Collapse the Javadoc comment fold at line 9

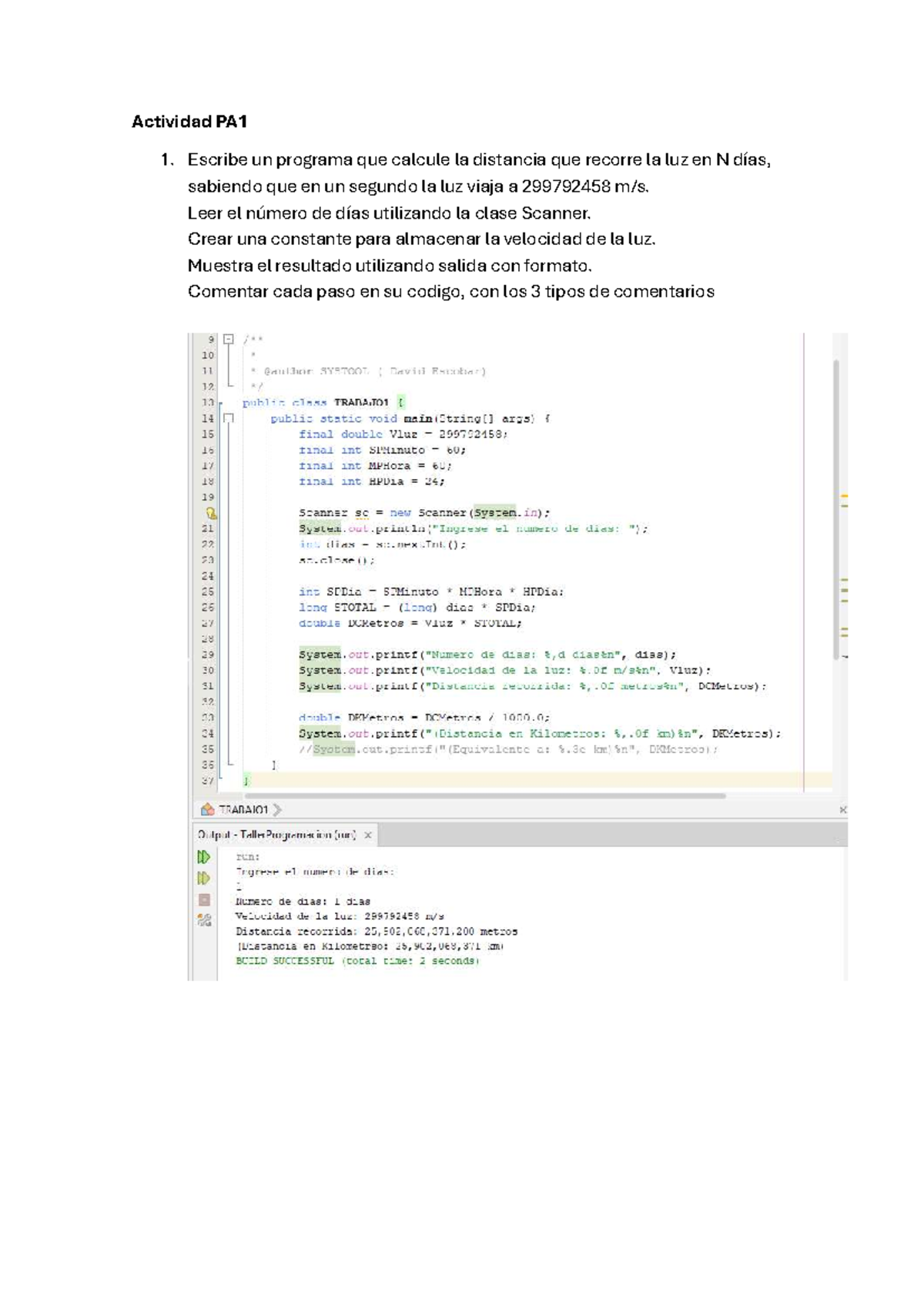228,339
